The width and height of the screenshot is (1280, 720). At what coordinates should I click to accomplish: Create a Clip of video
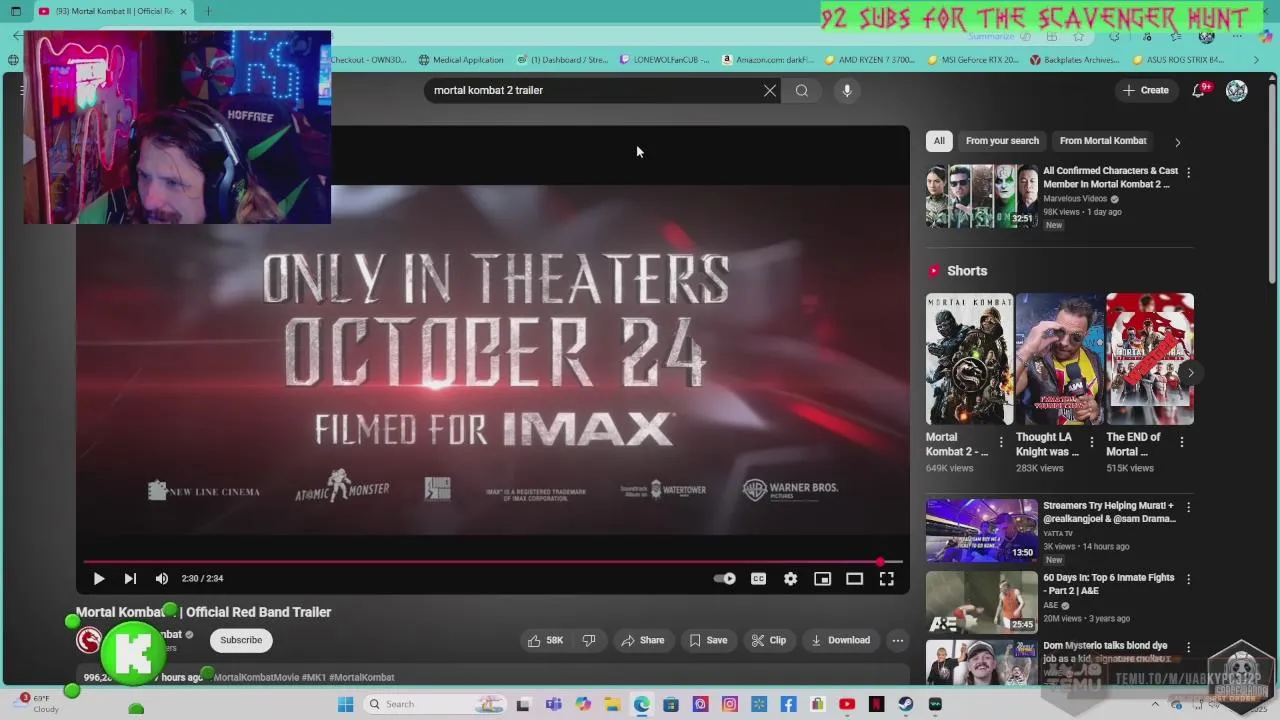click(x=769, y=640)
